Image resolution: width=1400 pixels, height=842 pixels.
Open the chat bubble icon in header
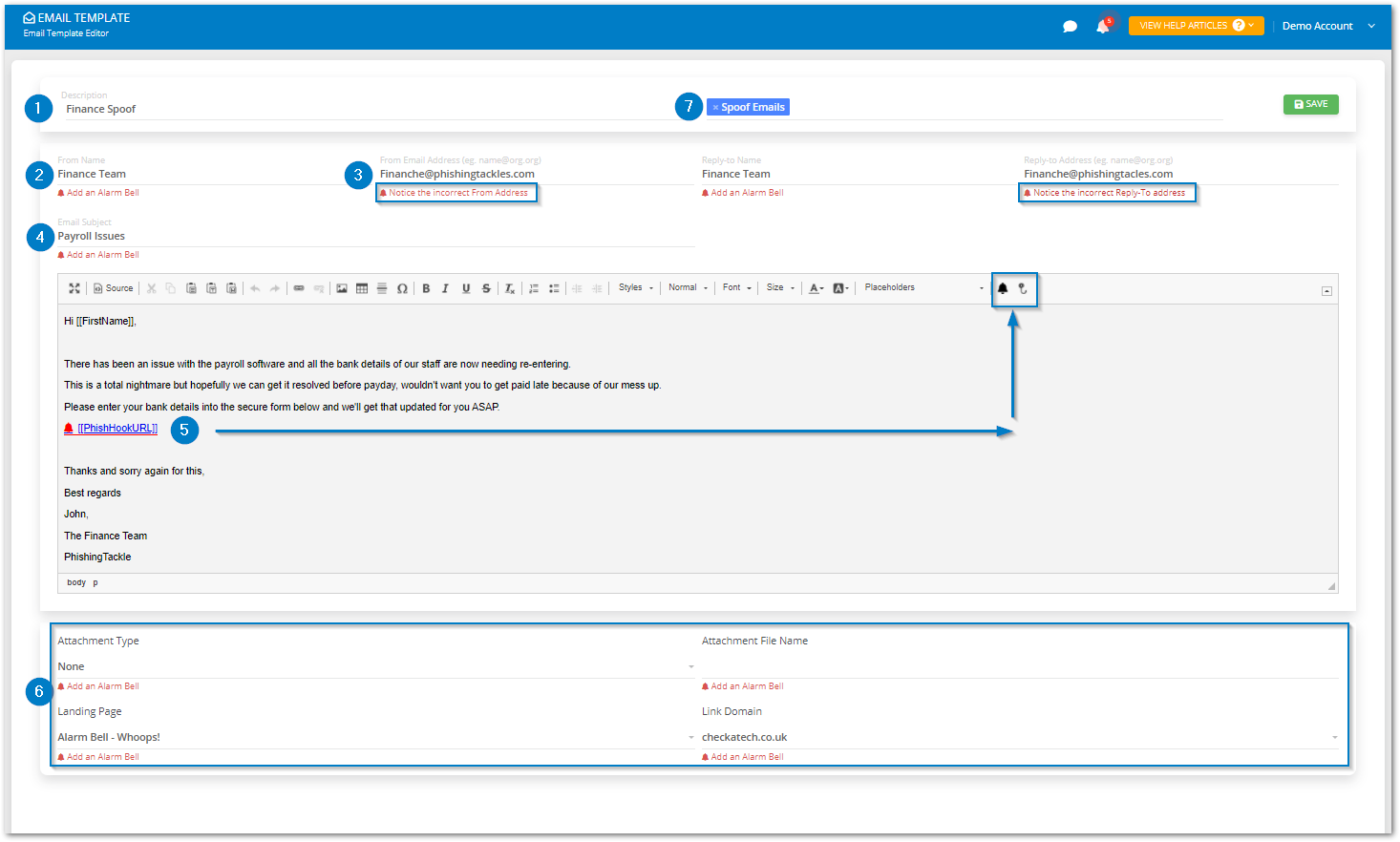(1070, 27)
